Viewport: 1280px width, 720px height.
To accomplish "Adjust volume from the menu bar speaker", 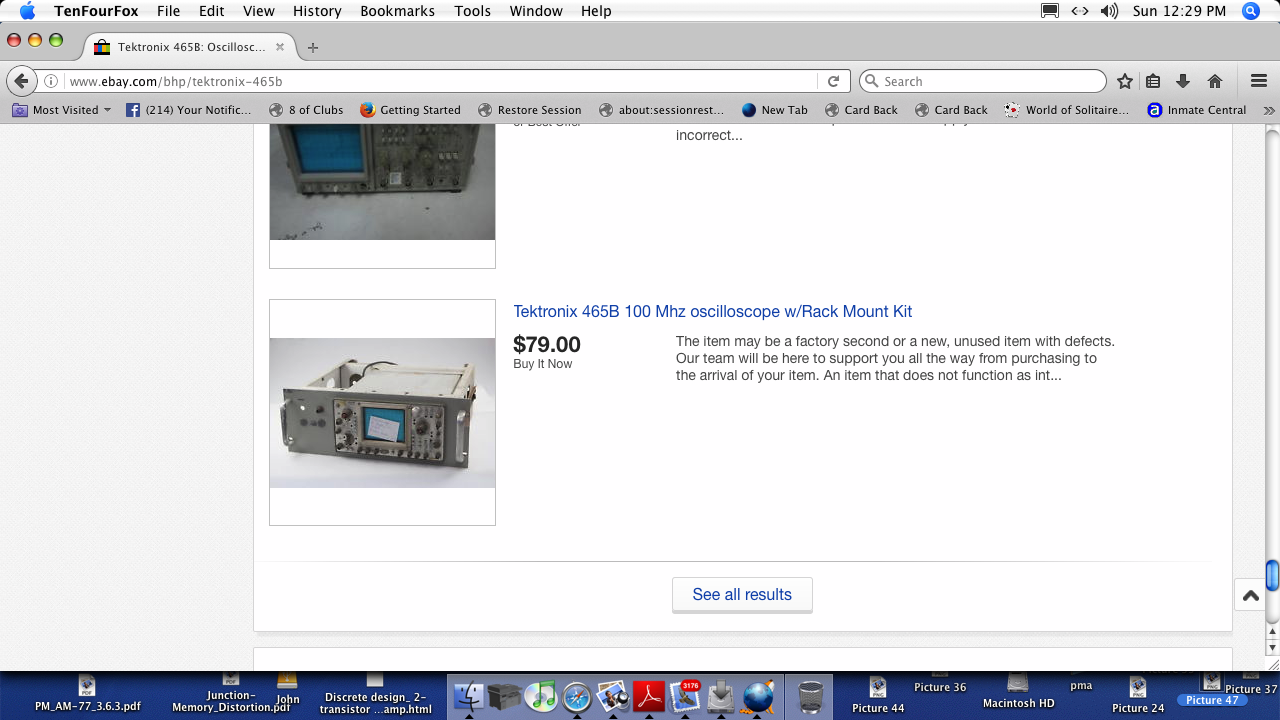I will point(1109,11).
